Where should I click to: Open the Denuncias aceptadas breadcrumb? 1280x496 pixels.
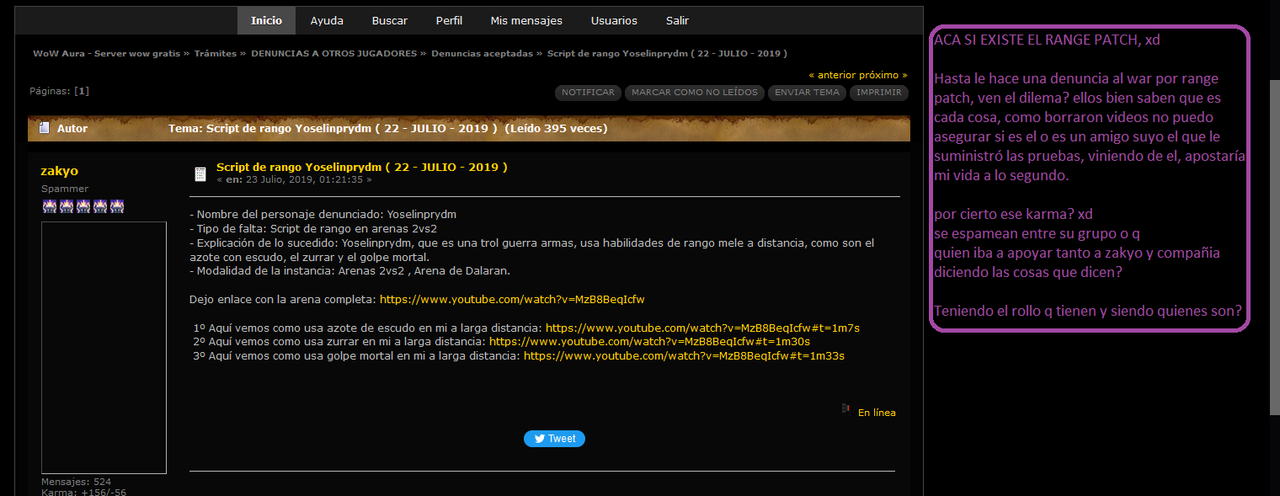pos(482,53)
